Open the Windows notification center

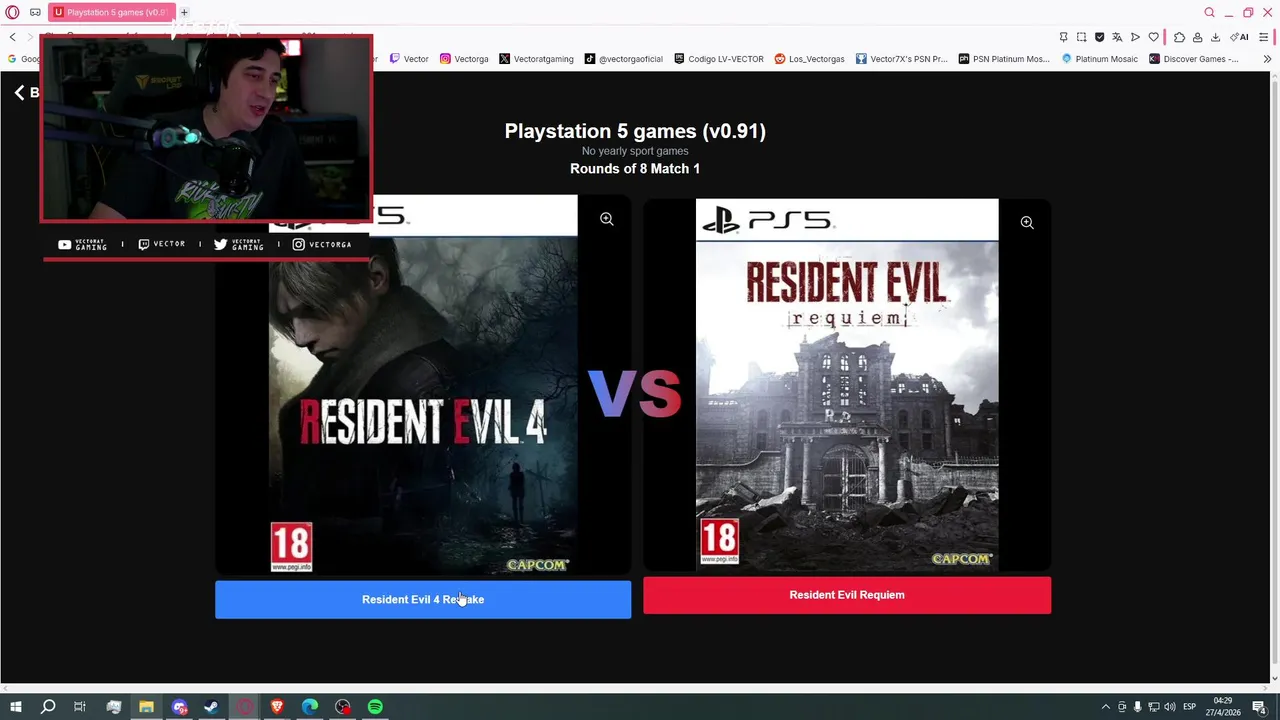tap(1259, 707)
